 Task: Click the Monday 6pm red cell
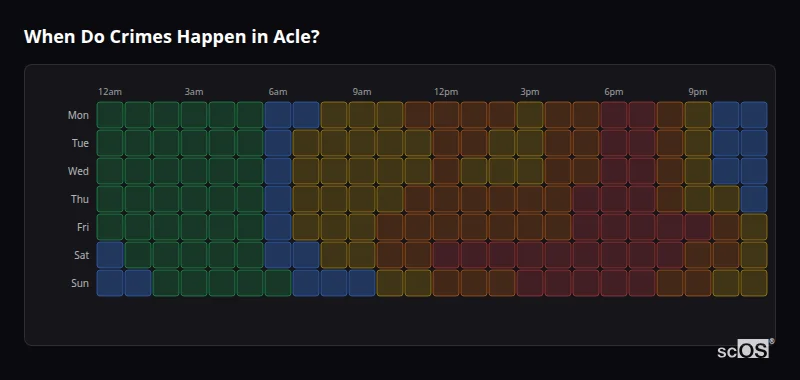614,115
